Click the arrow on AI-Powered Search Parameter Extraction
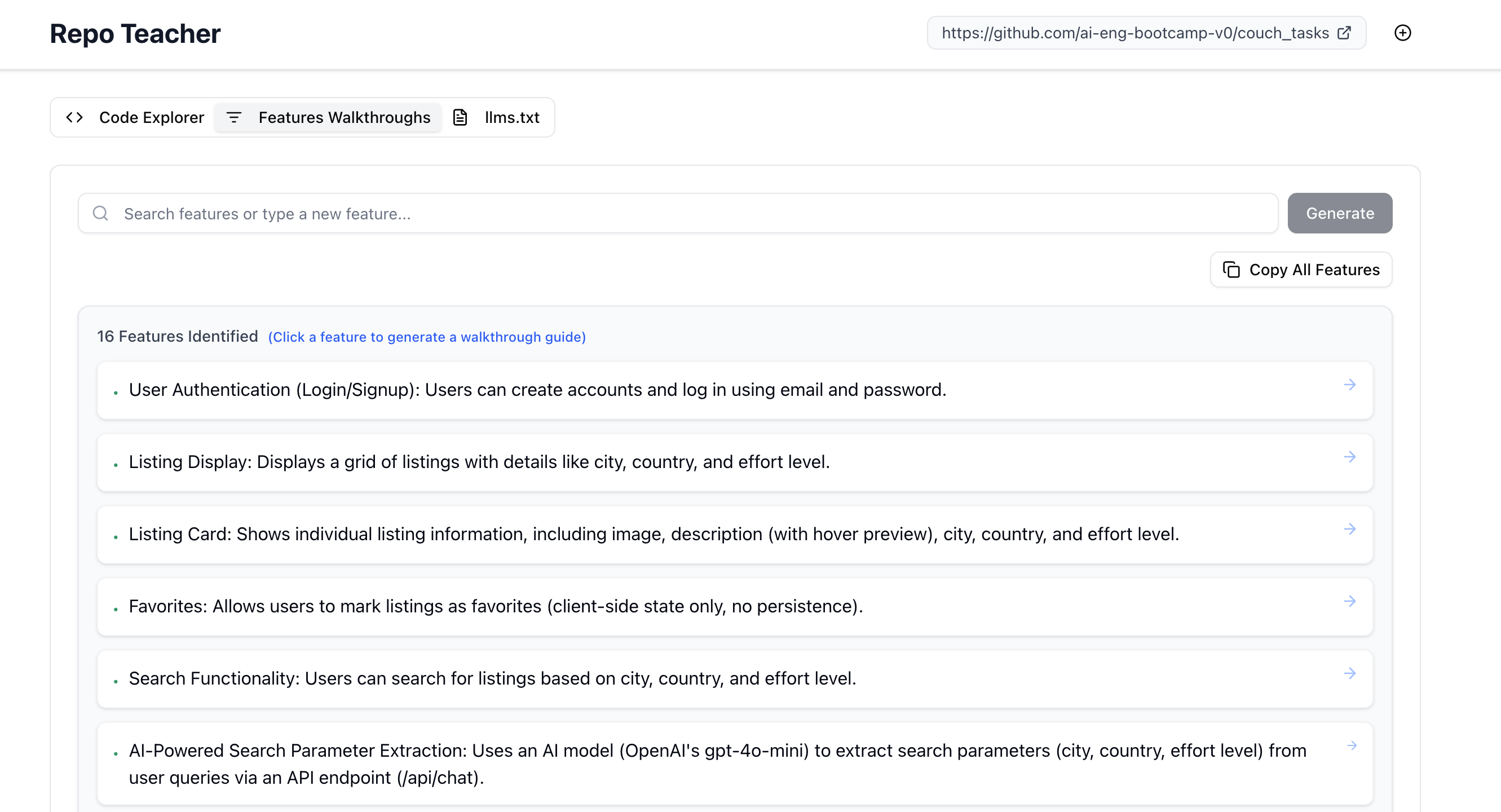This screenshot has height=812, width=1501. click(x=1352, y=745)
